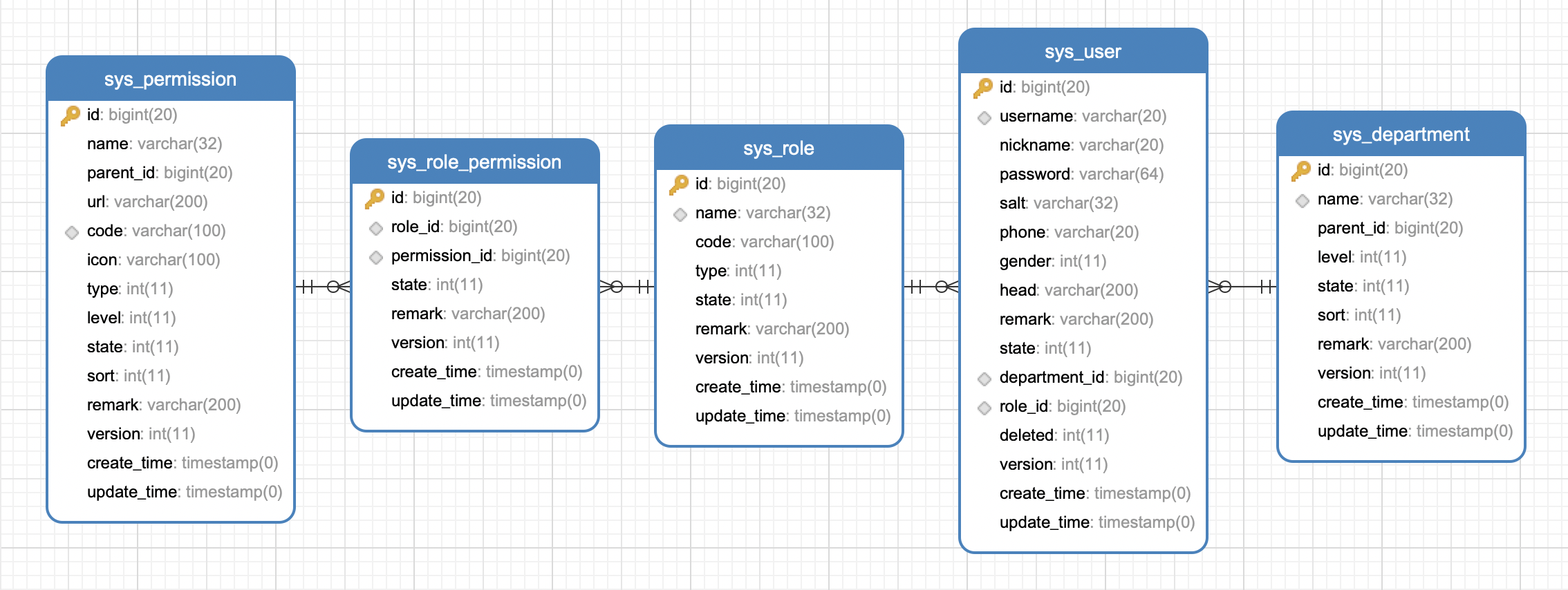Click the gender: int(11) field
Image resolution: width=1568 pixels, height=590 pixels.
click(x=1053, y=261)
